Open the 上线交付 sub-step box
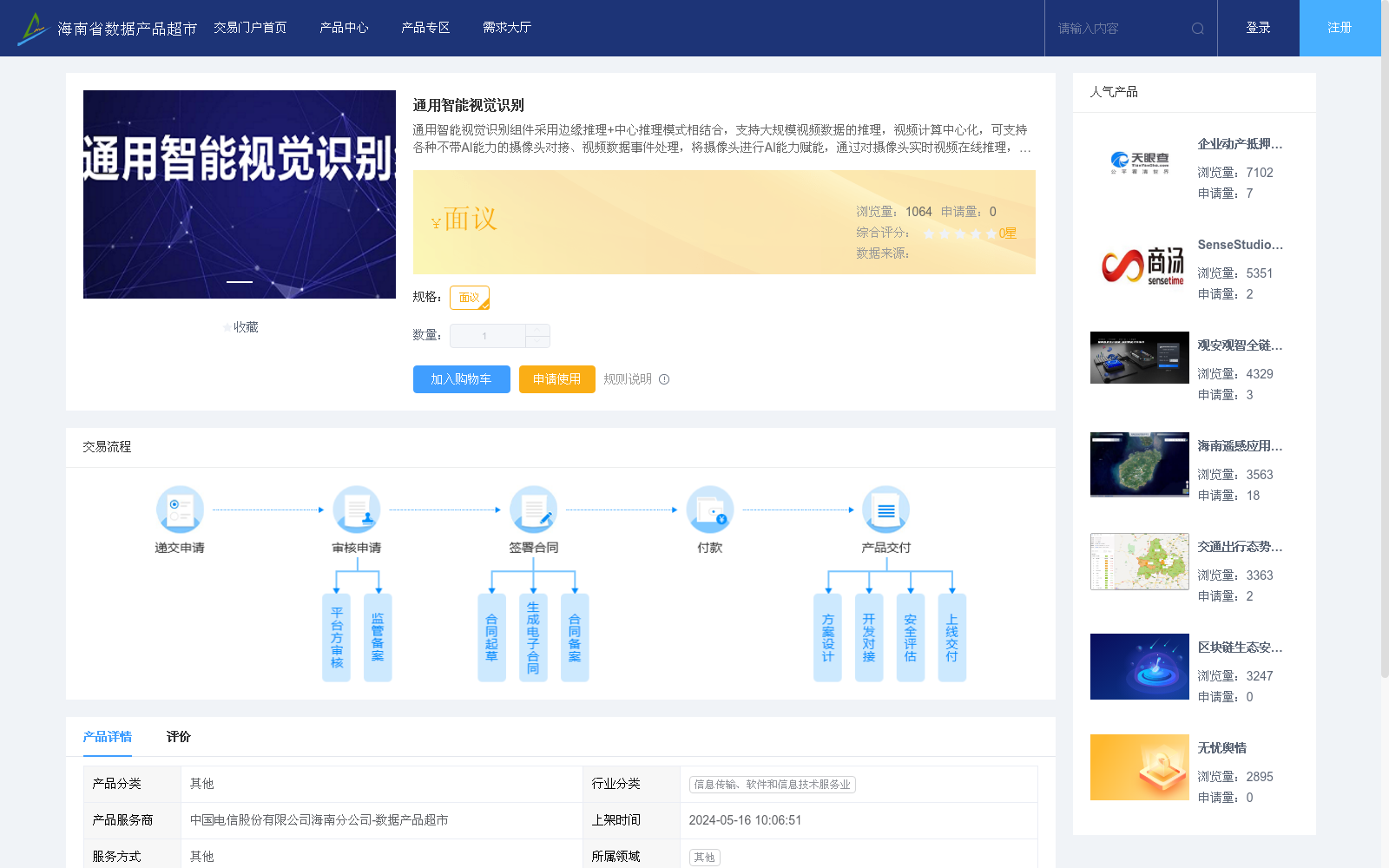Screen dimensions: 1389x868 pos(952,637)
